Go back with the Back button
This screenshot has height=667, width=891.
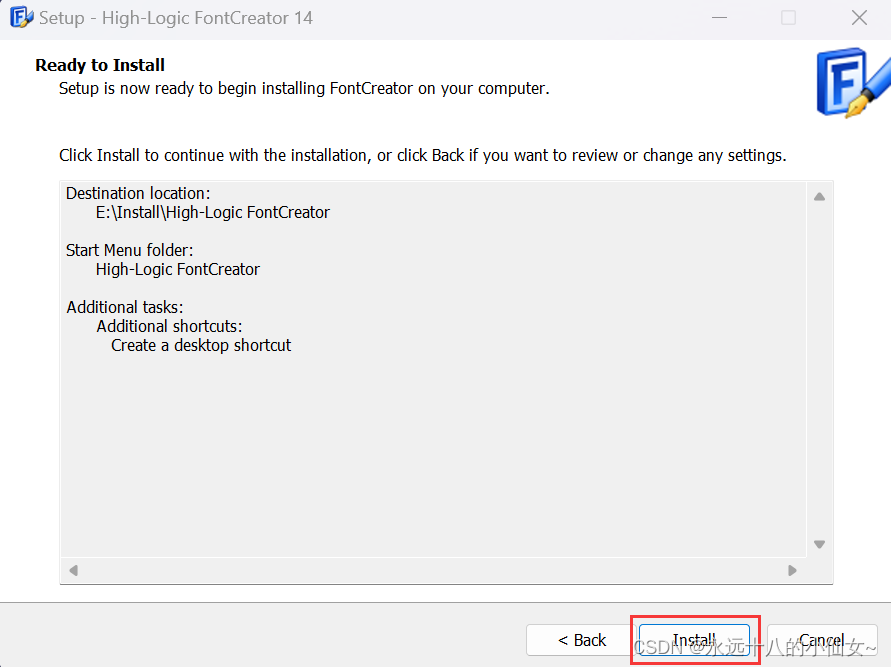582,640
